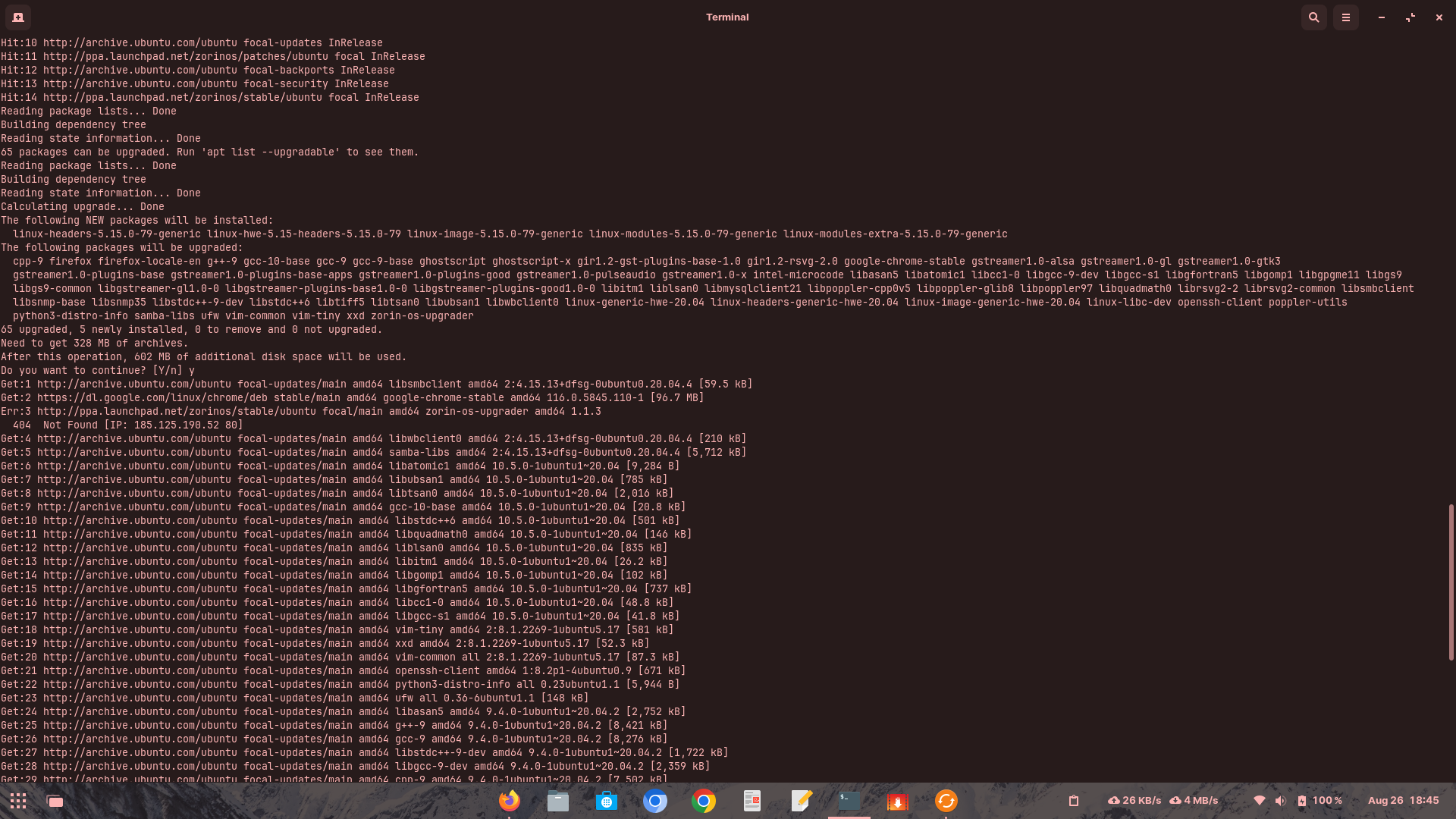The image size is (1456, 819).
Task: Launch Chromium from the taskbar
Action: tap(655, 801)
